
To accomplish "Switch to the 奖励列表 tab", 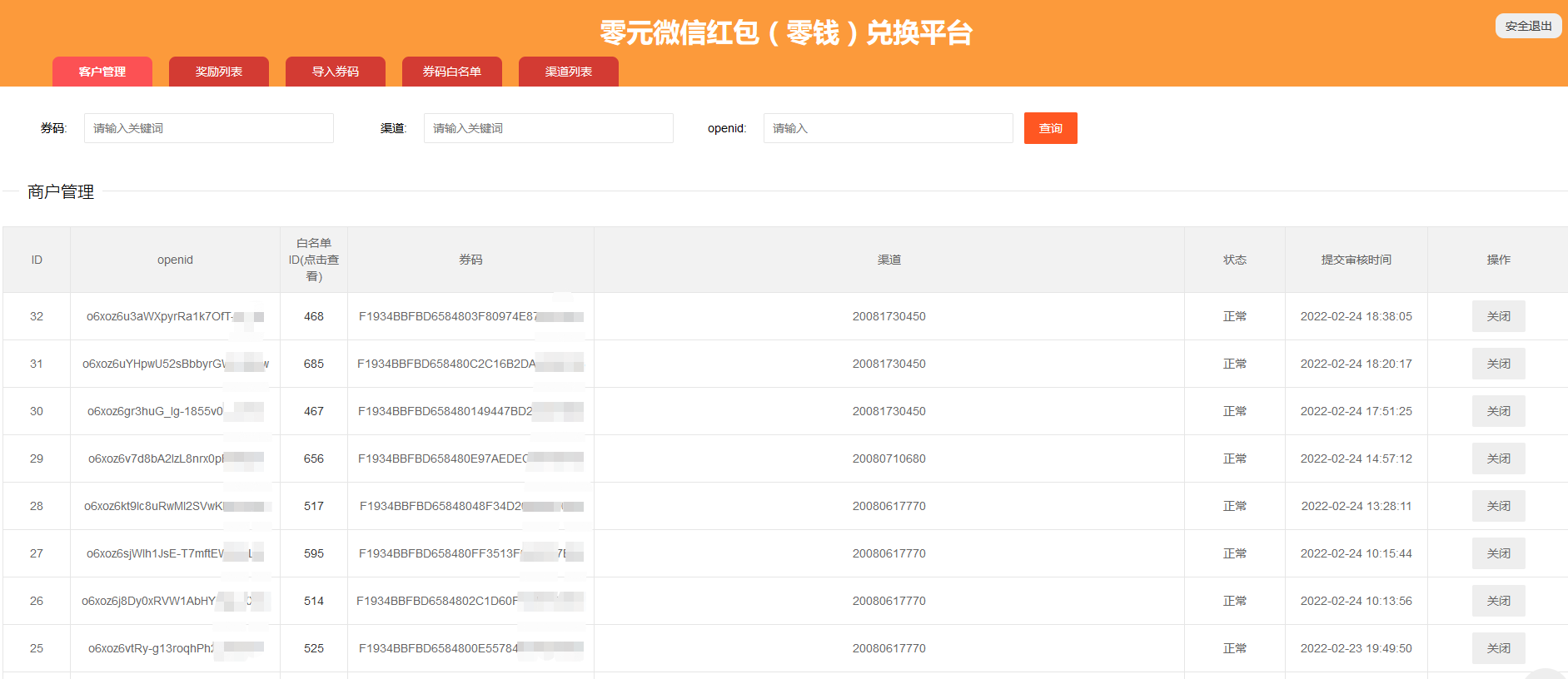I will tap(219, 72).
